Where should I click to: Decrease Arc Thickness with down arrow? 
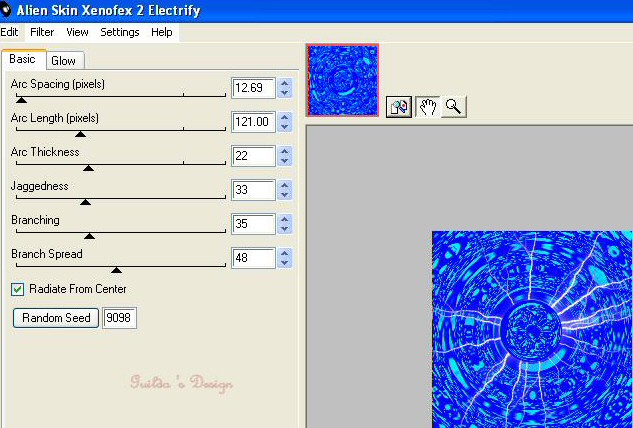(285, 161)
